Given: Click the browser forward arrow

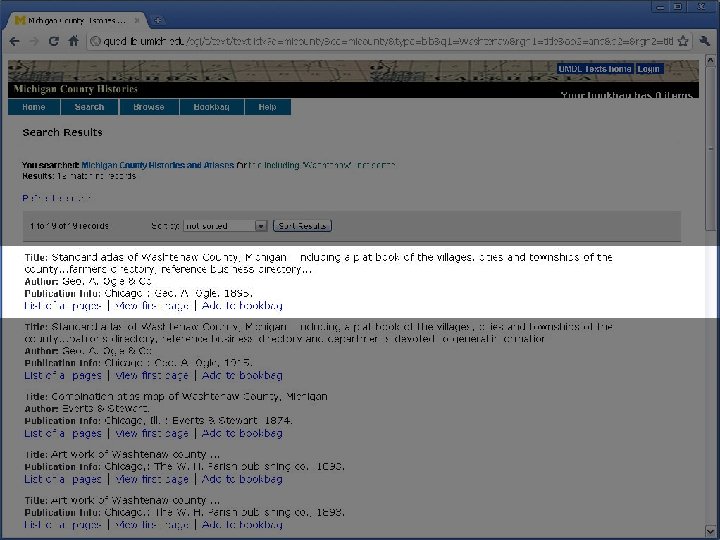Looking at the screenshot, I should (x=34, y=41).
